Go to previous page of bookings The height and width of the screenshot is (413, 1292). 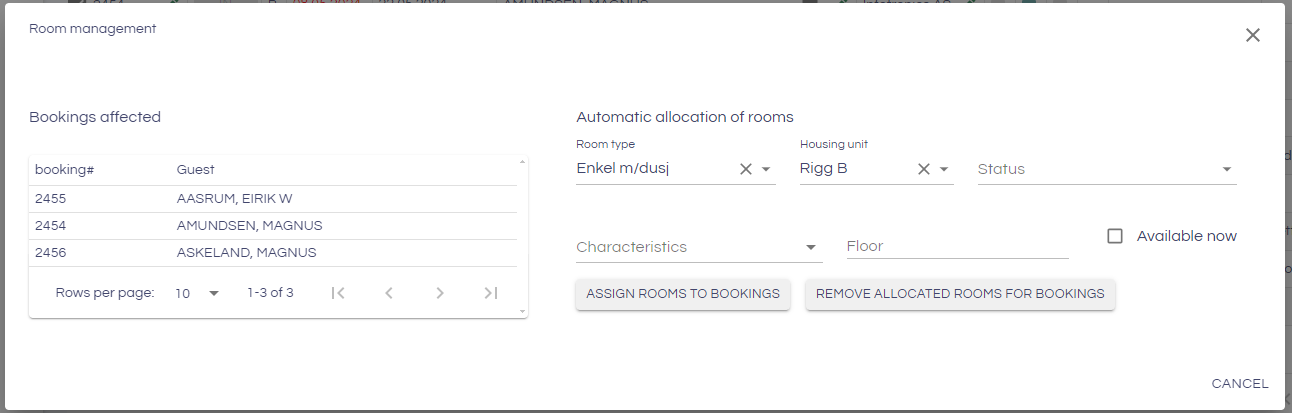(x=389, y=293)
